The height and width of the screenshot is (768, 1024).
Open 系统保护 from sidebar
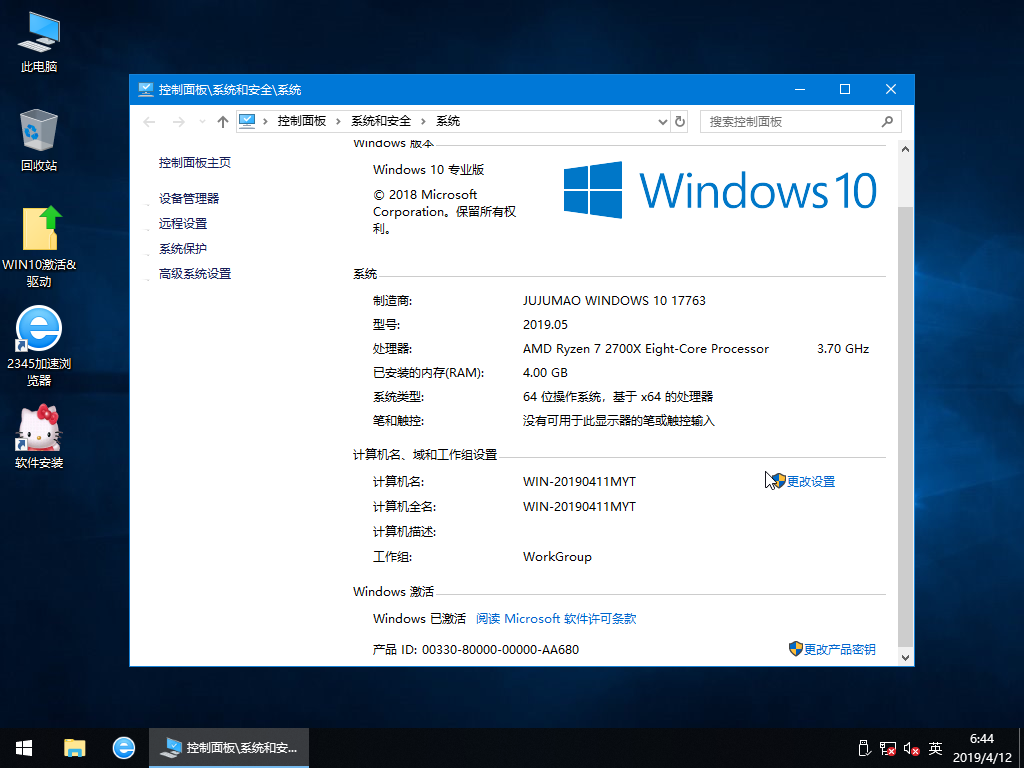click(183, 249)
